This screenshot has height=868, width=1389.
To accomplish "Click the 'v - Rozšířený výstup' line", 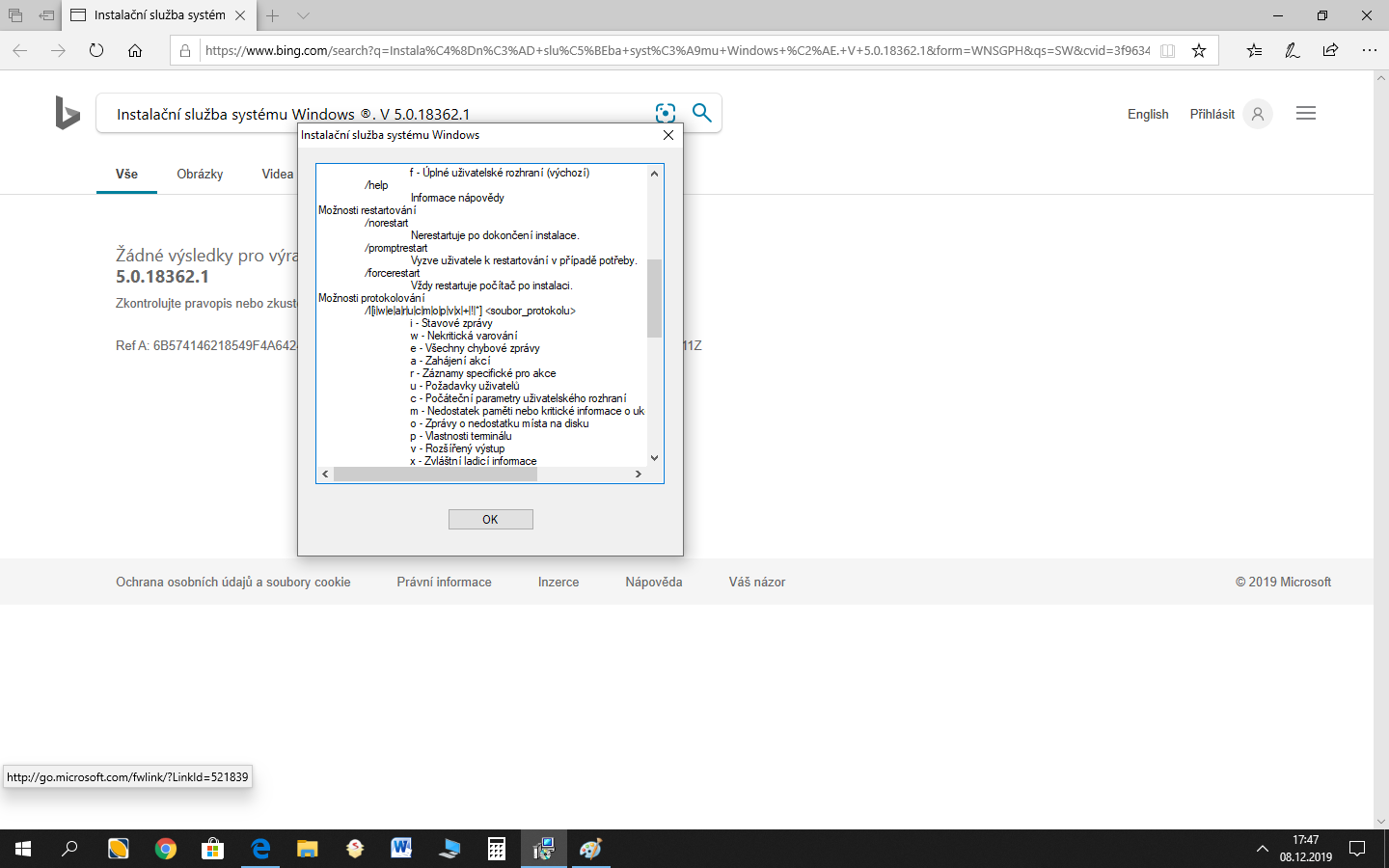I will 457,448.
